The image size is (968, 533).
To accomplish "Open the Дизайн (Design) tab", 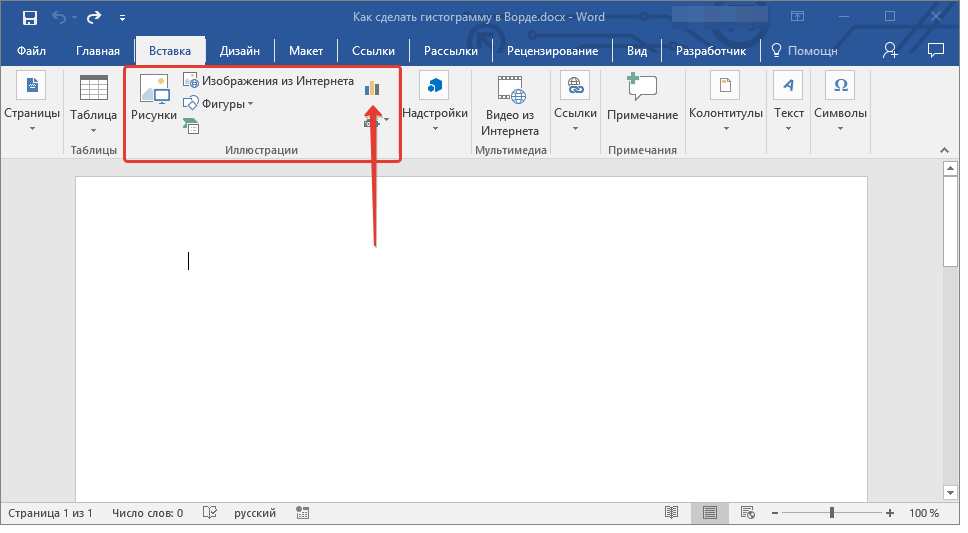I will click(240, 51).
